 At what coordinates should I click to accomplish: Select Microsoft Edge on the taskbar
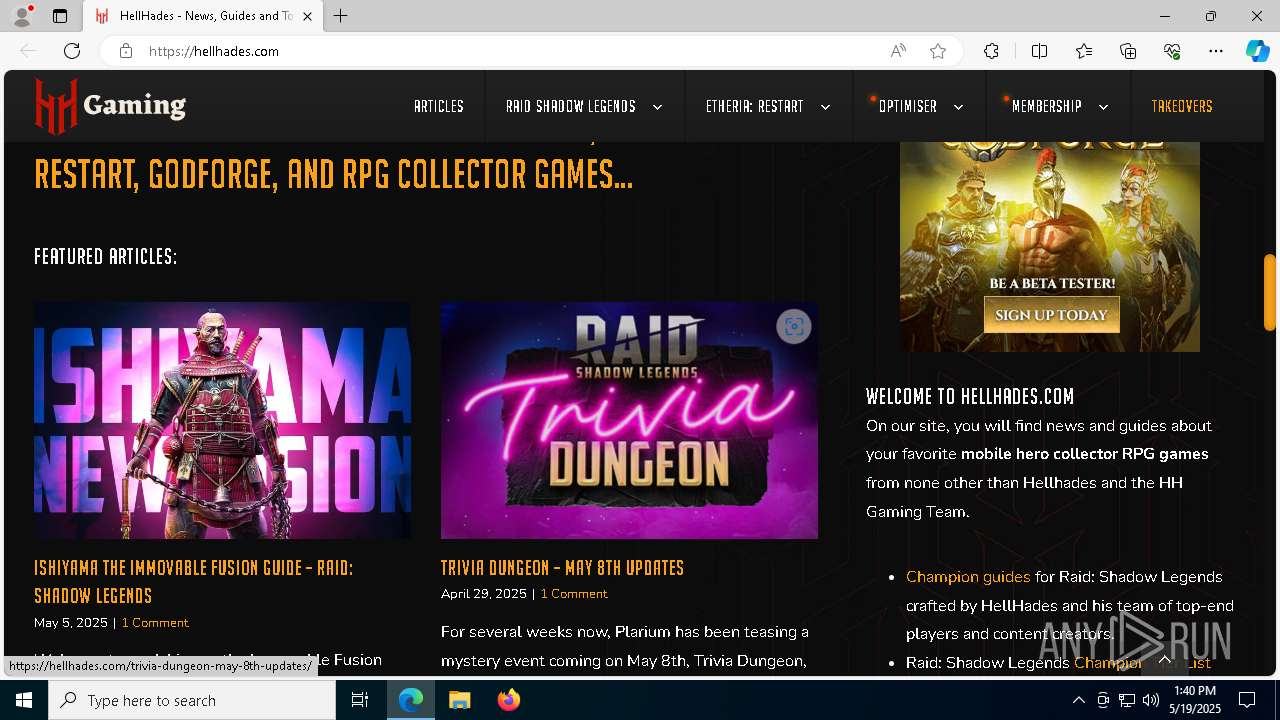click(x=411, y=700)
